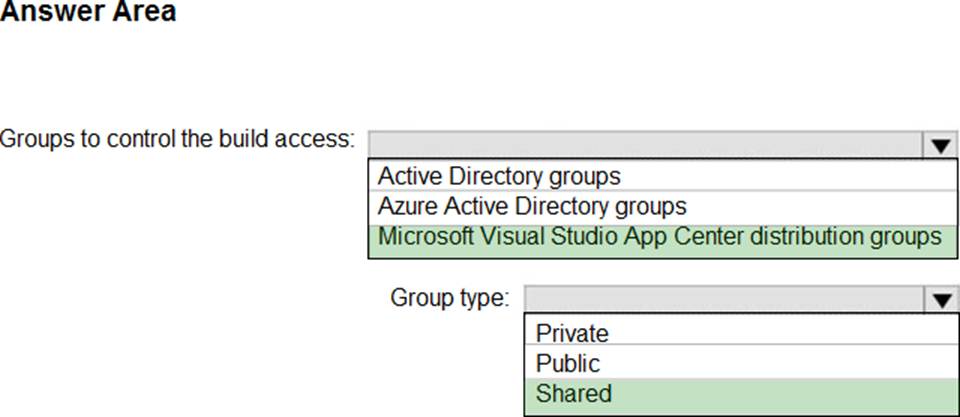Viewport: 960px width, 417px height.
Task: Select Microsoft Visual Studio App Center distribution groups
Action: 659,238
